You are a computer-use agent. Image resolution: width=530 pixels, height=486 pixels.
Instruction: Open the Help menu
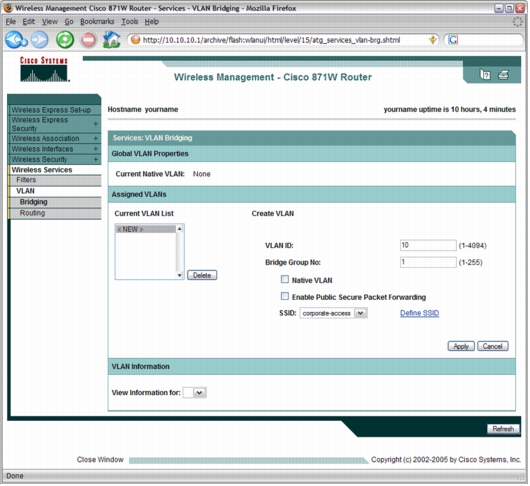tap(152, 22)
